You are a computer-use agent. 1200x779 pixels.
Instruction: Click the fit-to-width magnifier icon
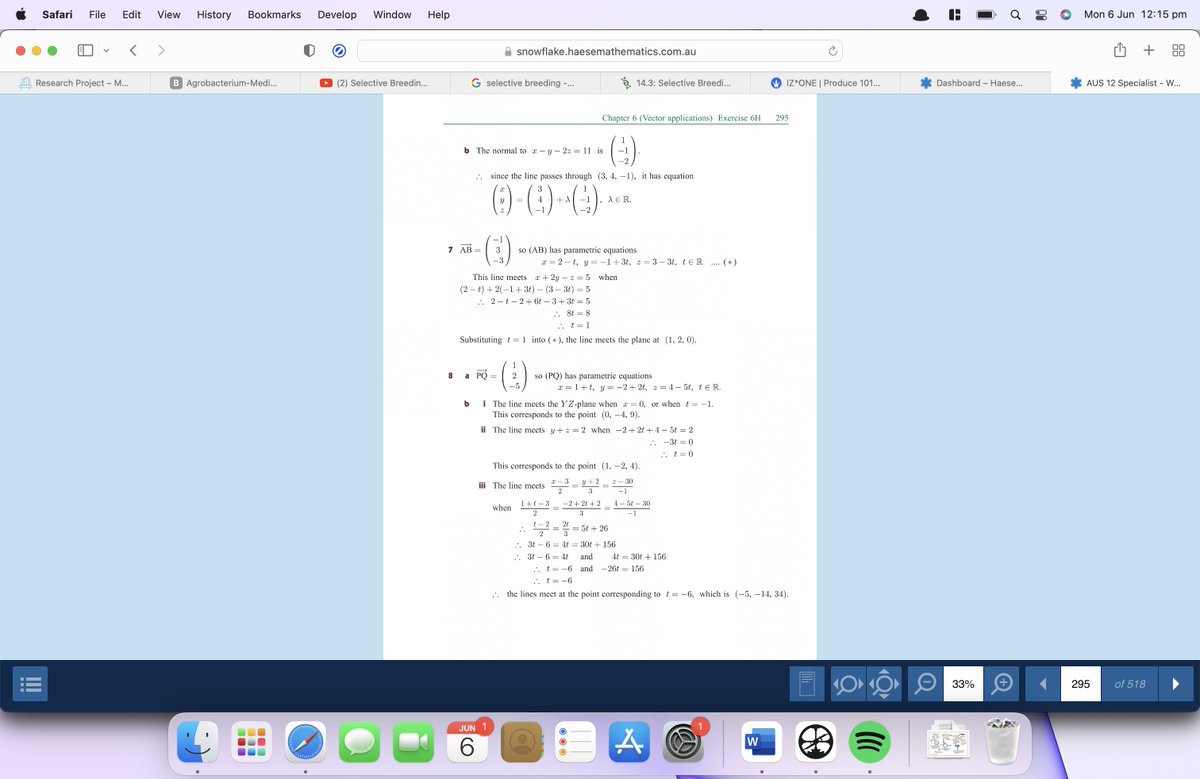[x=848, y=685]
